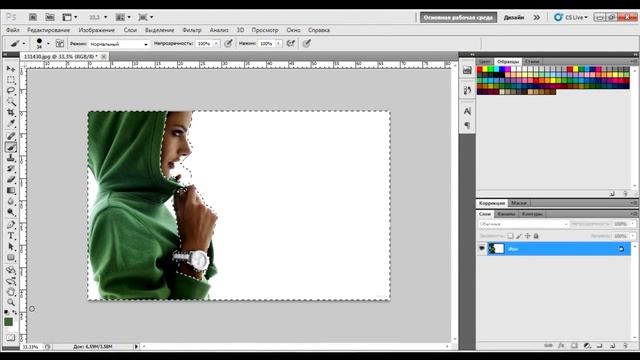
Task: Click Основная рабочая среда workspace button
Action: 458,17
